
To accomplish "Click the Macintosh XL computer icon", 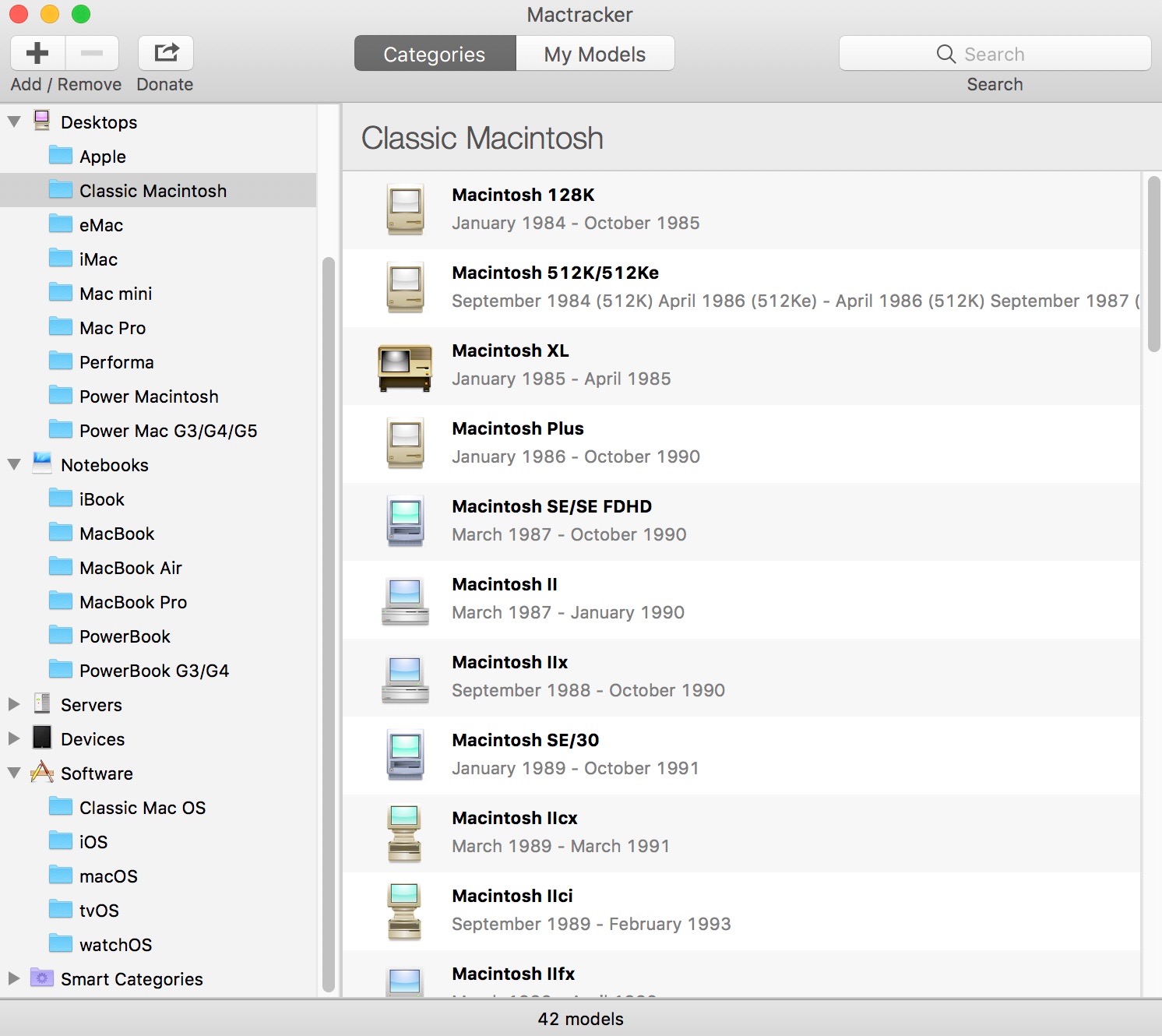I will (405, 368).
